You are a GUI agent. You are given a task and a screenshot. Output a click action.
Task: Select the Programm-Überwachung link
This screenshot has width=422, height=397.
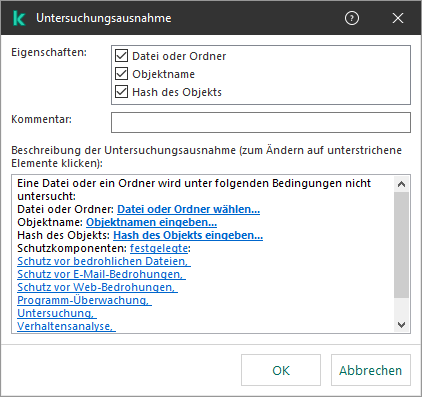click(84, 300)
